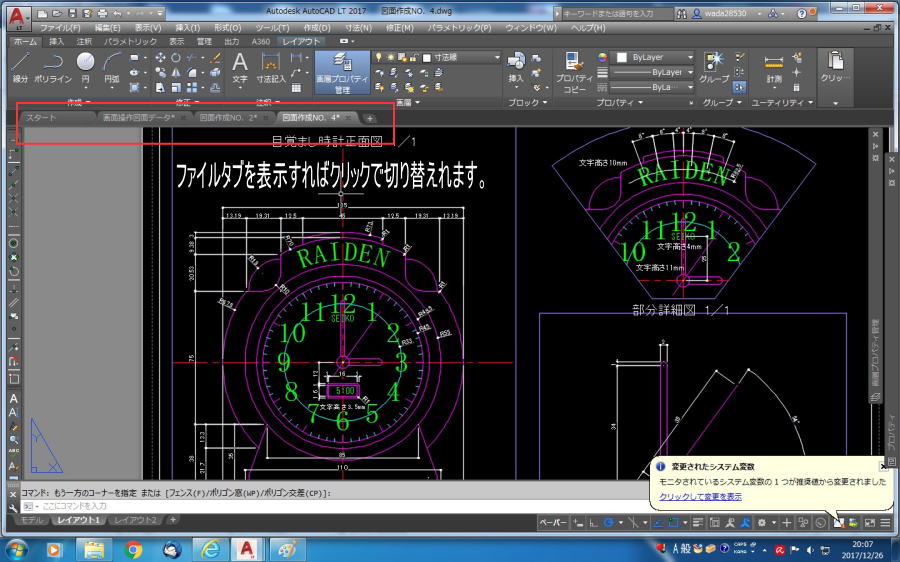The width and height of the screenshot is (900, 562).
Task: Select the 円弧 (Arc) tool
Action: pos(112,68)
